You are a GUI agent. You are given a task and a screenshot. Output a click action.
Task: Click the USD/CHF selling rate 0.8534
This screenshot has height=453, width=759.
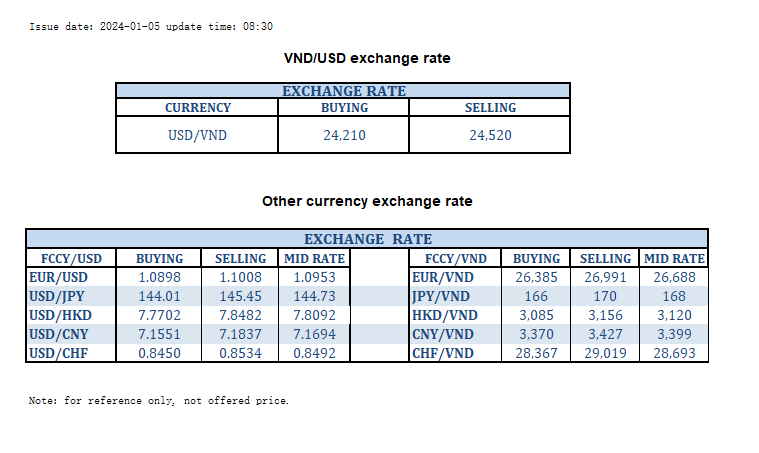coord(241,352)
